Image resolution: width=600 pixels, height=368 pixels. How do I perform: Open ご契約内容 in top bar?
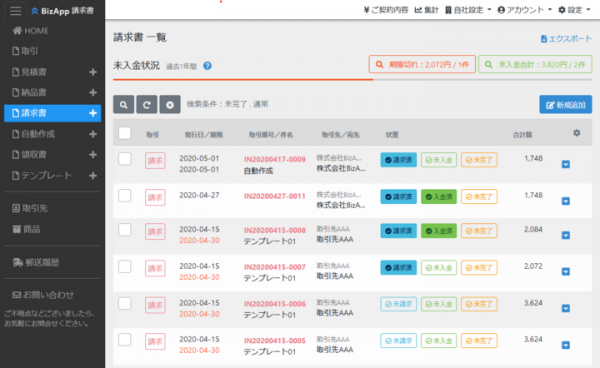coord(386,10)
